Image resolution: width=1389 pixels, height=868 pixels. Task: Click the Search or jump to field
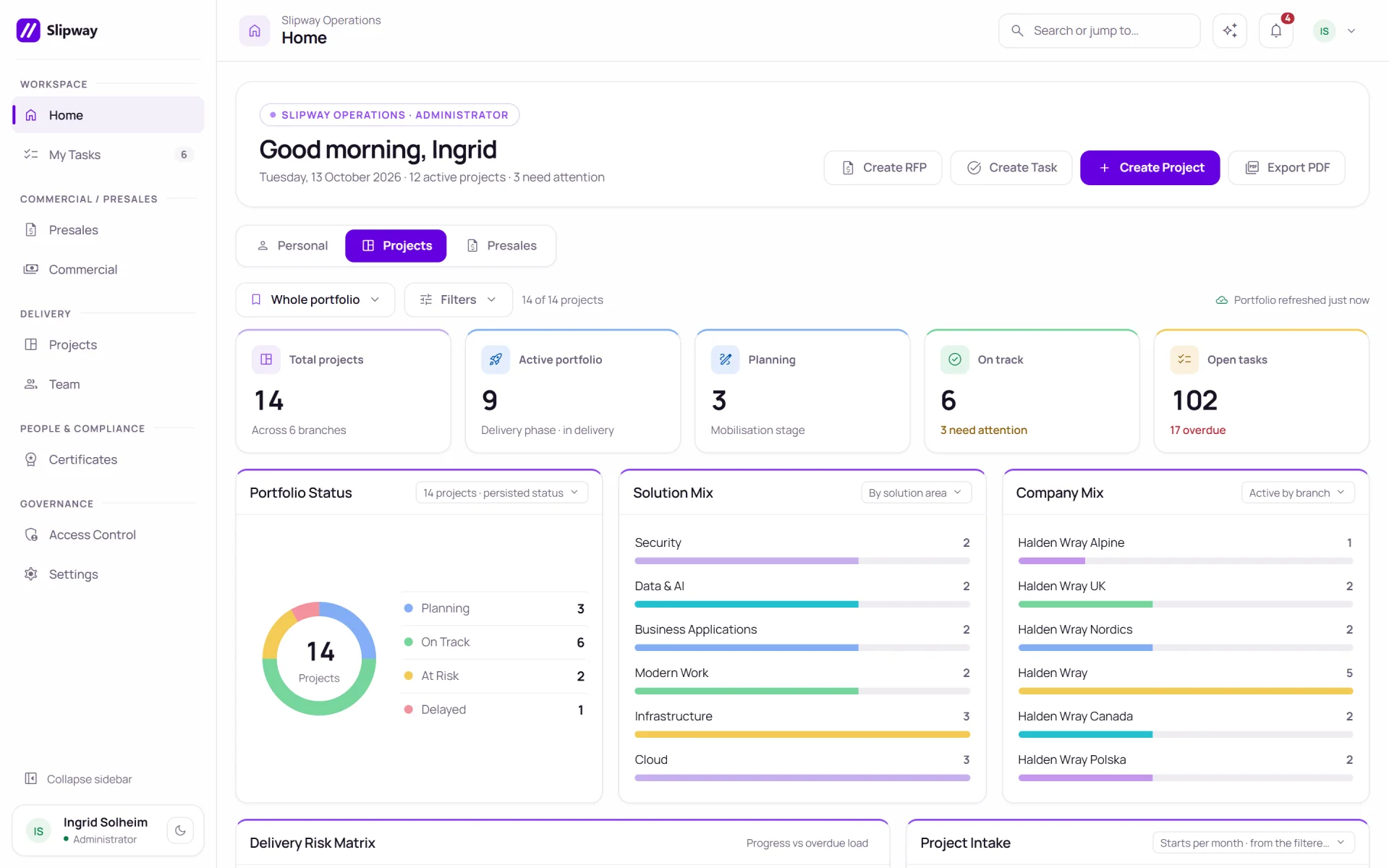[1099, 30]
